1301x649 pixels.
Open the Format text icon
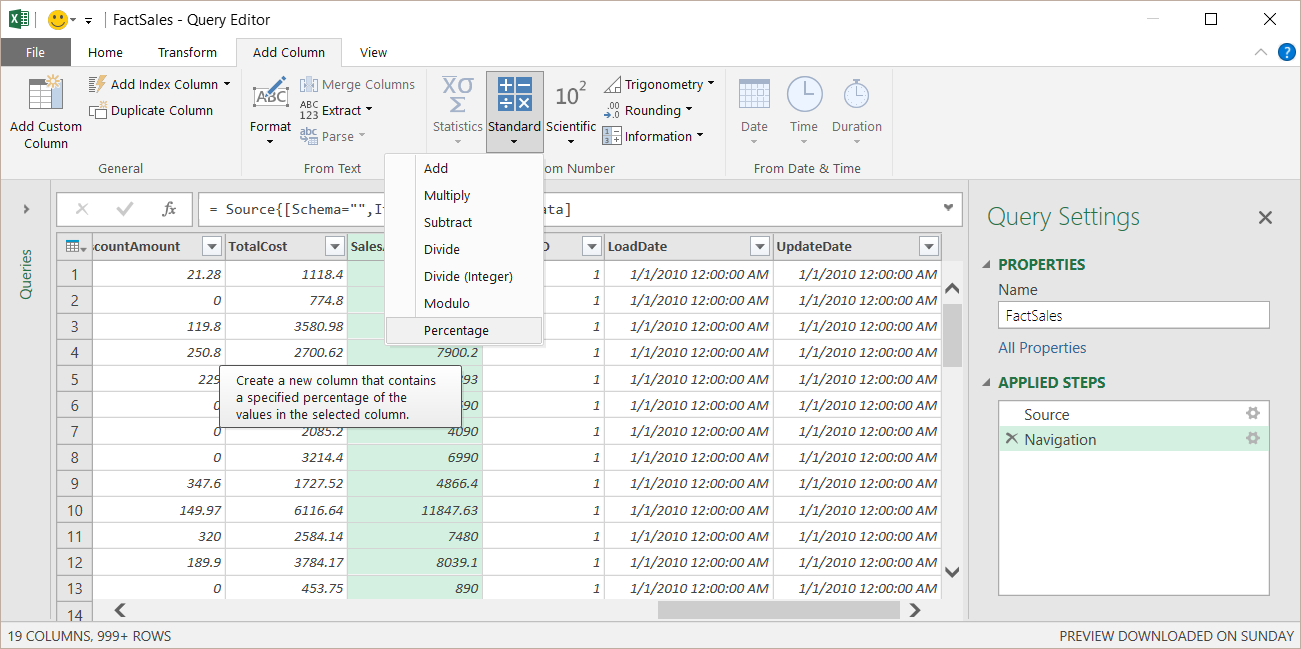[x=270, y=97]
